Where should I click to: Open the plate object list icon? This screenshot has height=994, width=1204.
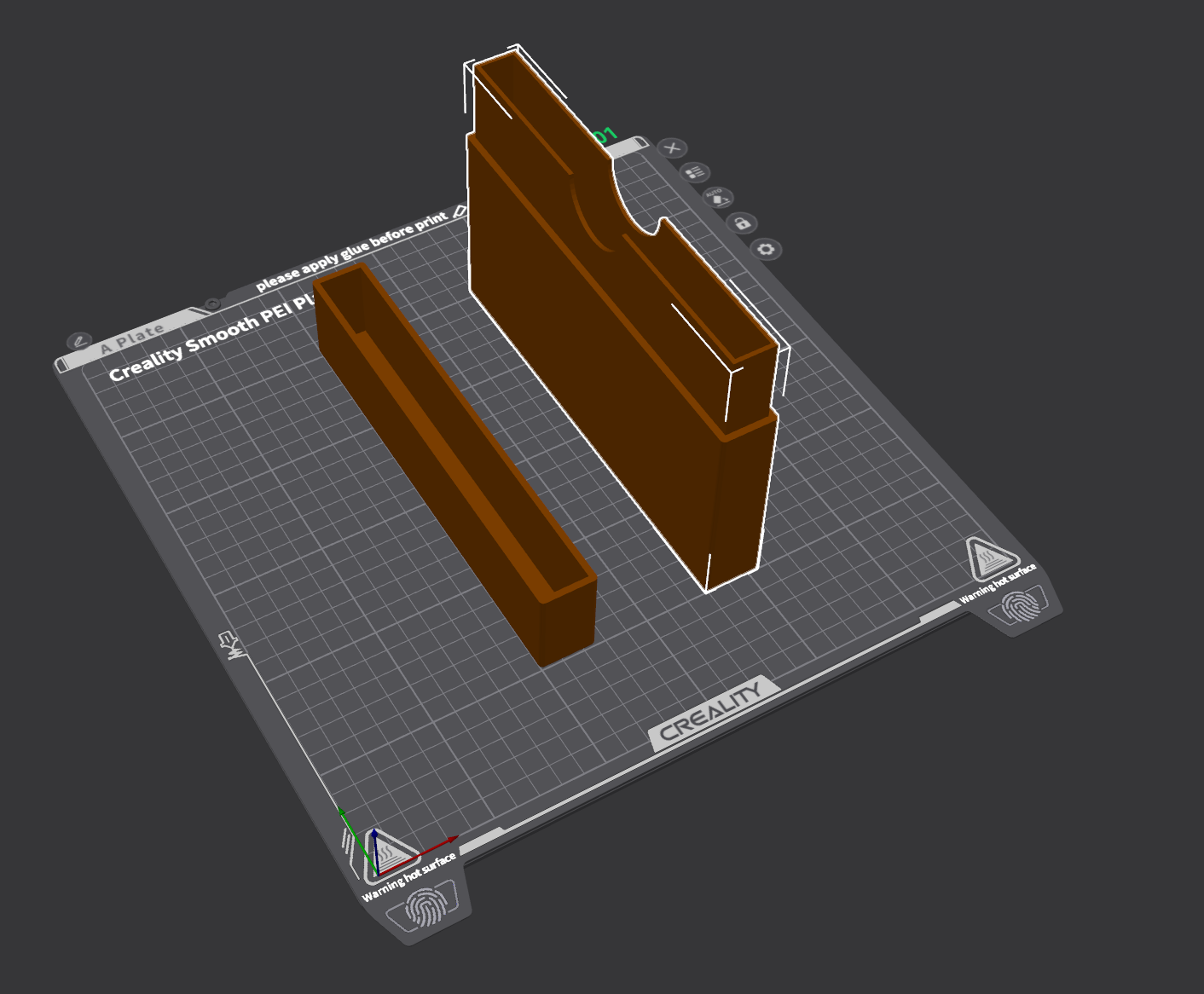point(696,173)
